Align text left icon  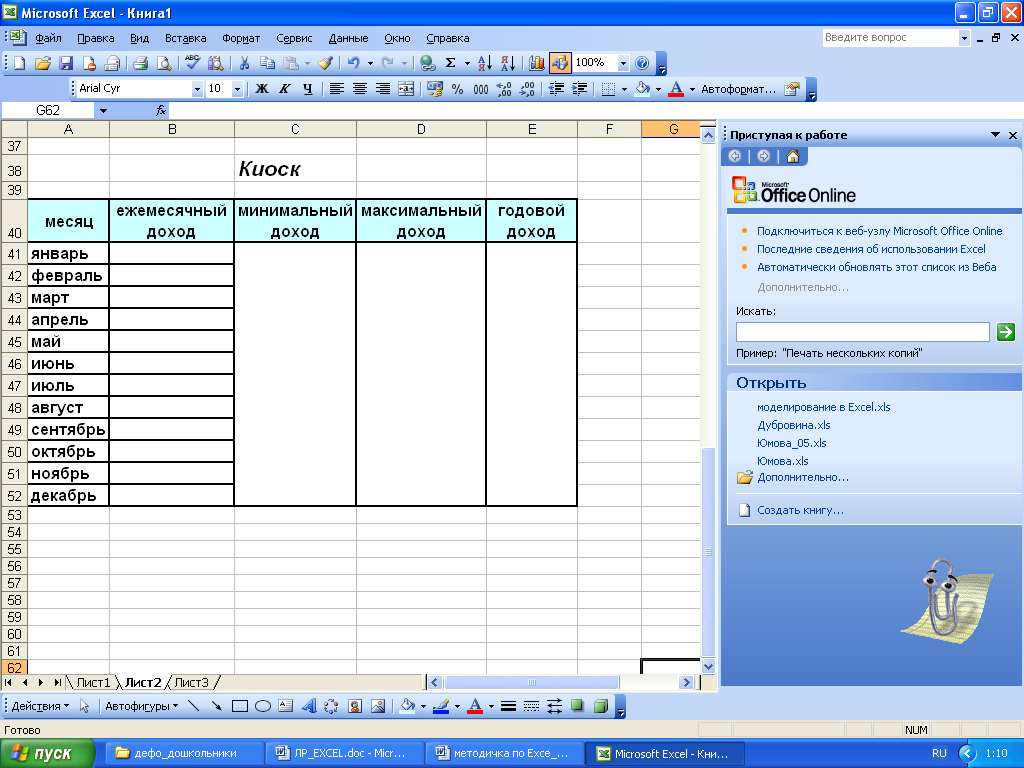tap(336, 89)
